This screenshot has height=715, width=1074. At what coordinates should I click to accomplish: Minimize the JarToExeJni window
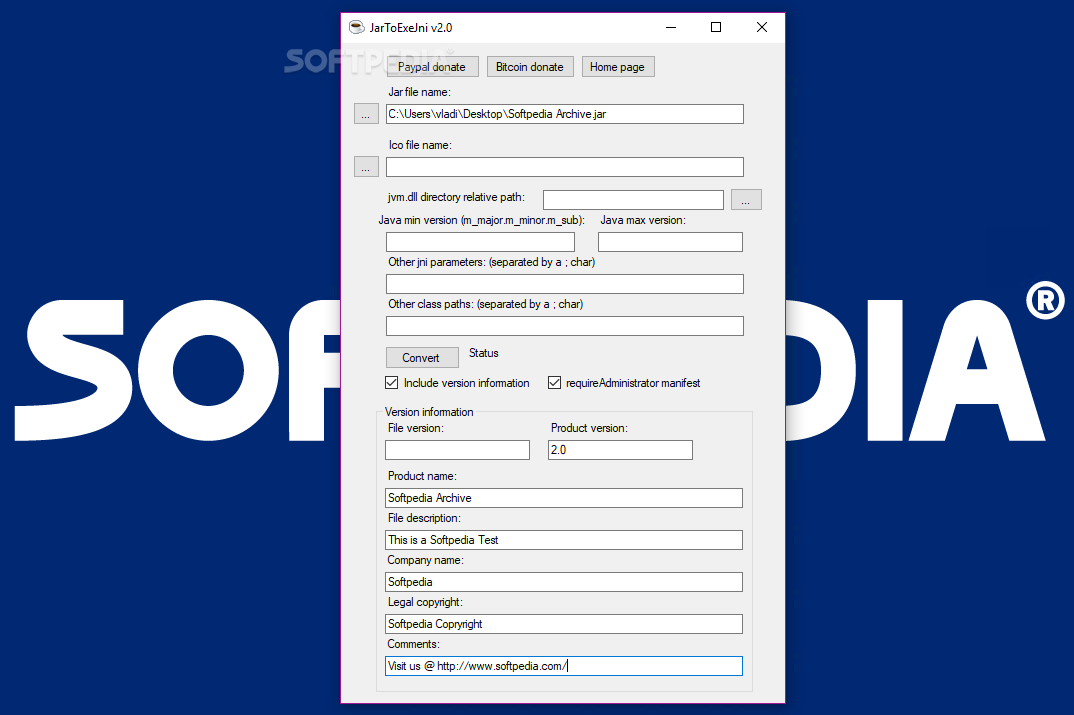671,27
